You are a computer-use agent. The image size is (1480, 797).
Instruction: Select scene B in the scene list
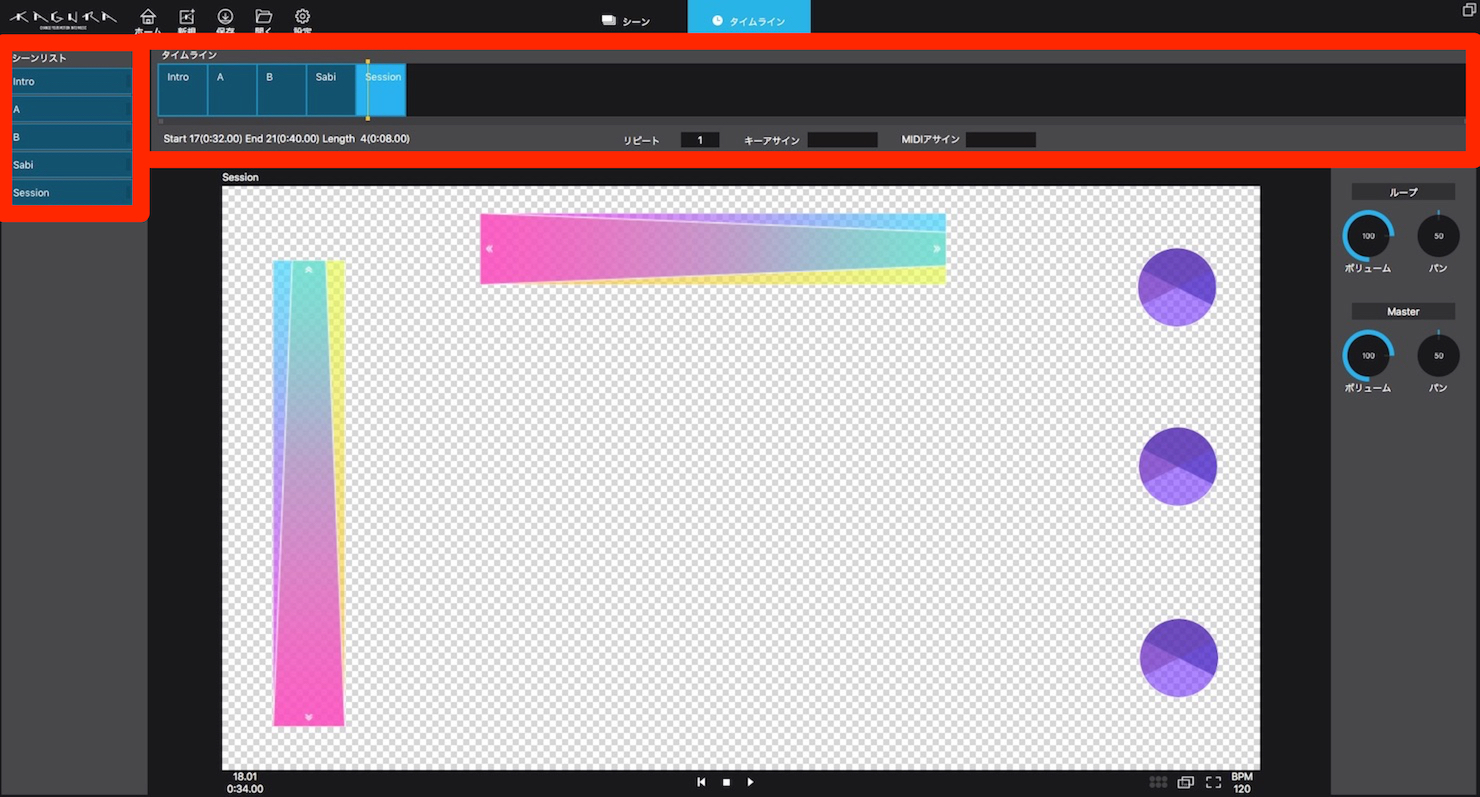point(71,137)
